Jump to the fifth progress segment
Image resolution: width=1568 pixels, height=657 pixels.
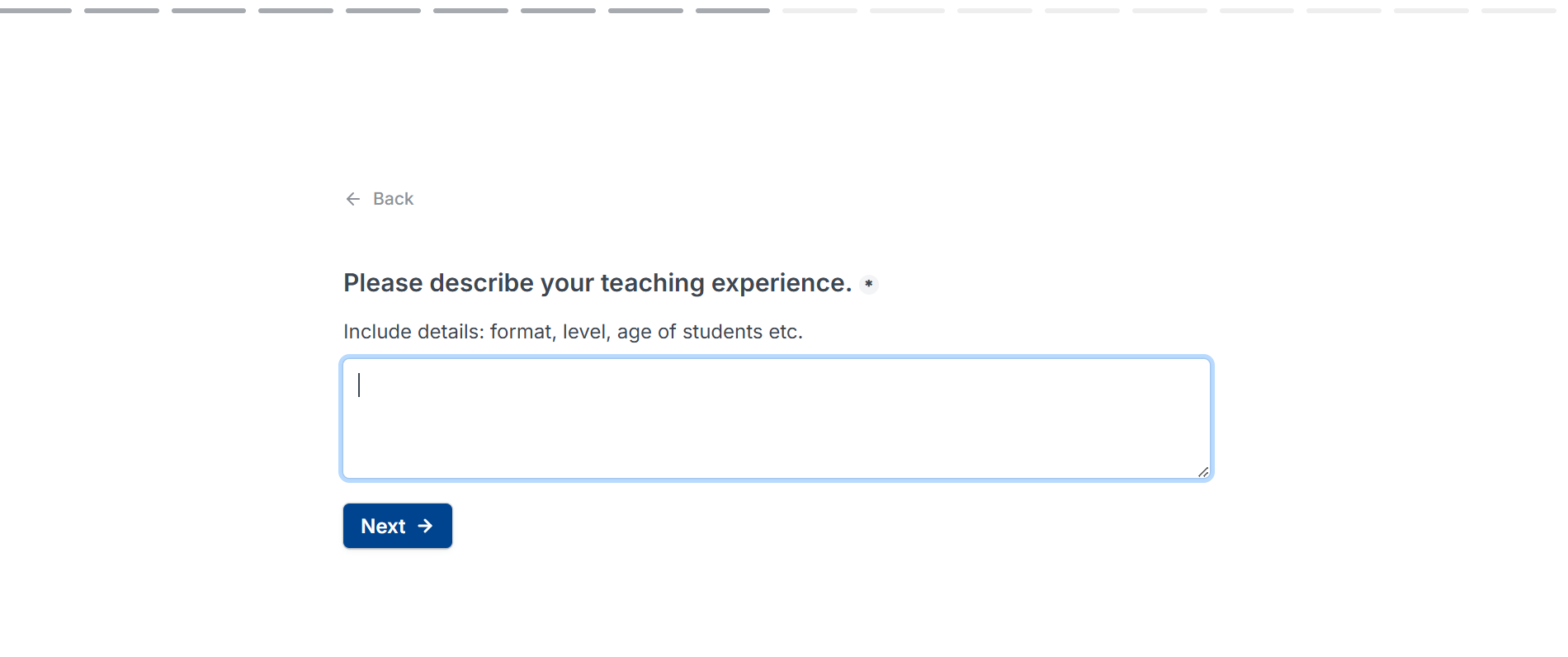pos(383,11)
